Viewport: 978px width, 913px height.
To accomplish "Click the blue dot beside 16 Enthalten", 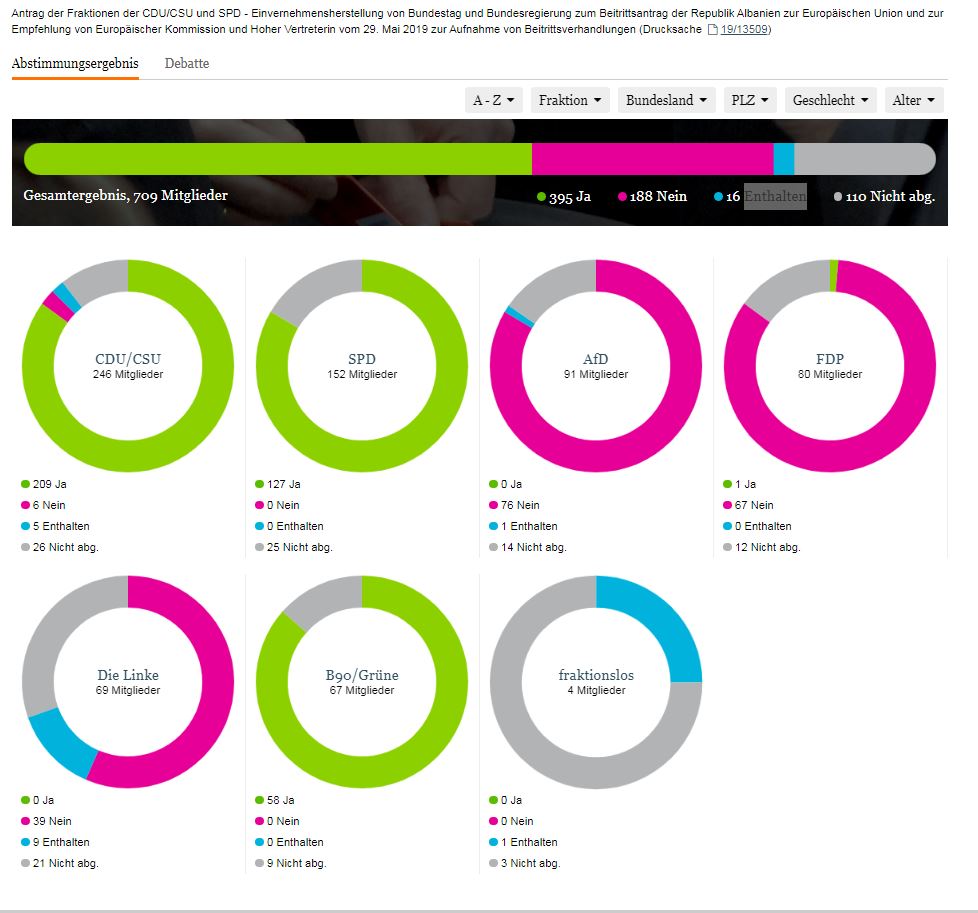I will click(x=718, y=197).
